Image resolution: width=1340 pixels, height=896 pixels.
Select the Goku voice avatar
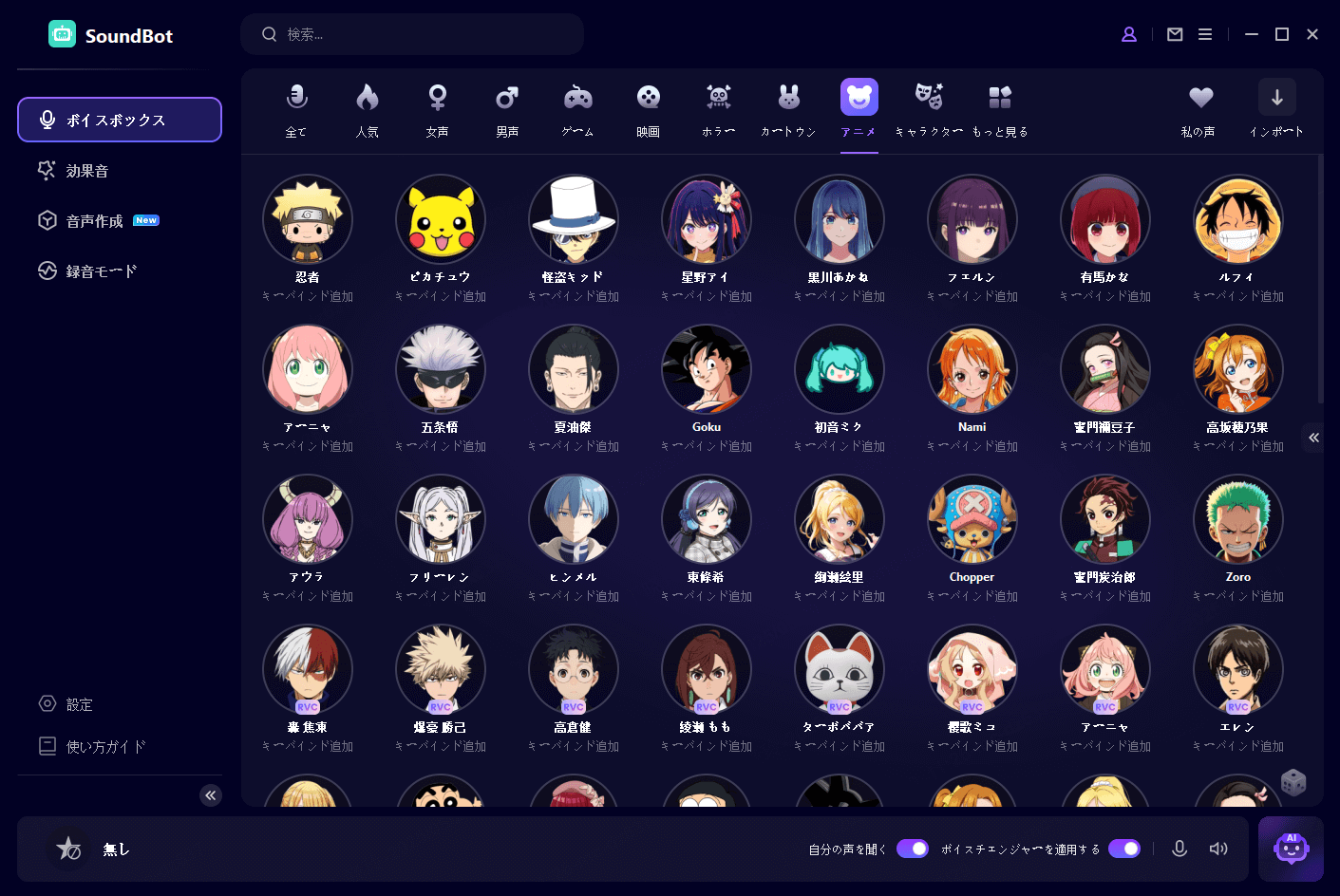[x=707, y=369]
